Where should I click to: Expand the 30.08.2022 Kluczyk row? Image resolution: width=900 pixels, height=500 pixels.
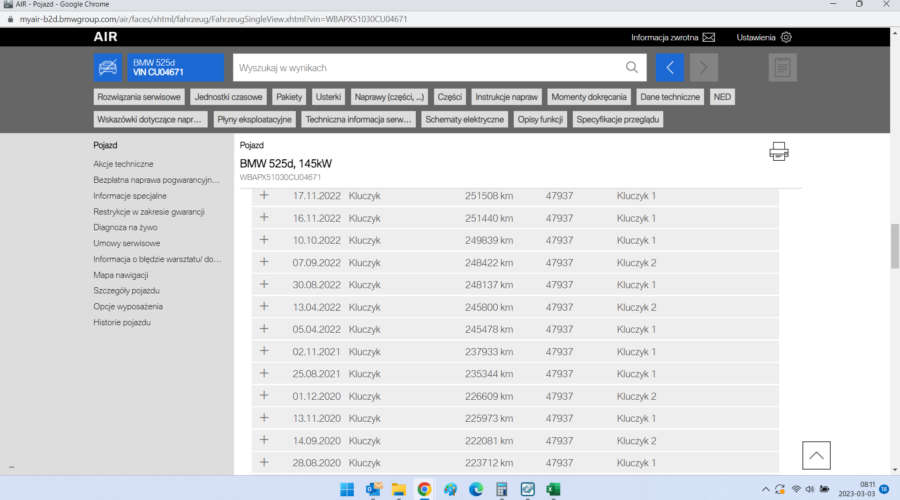coord(264,284)
